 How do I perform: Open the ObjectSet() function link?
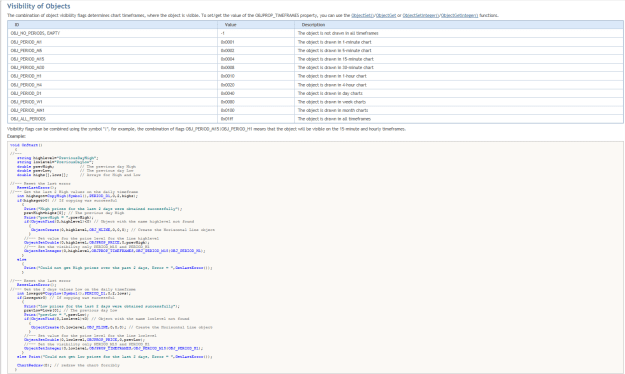(x=363, y=16)
